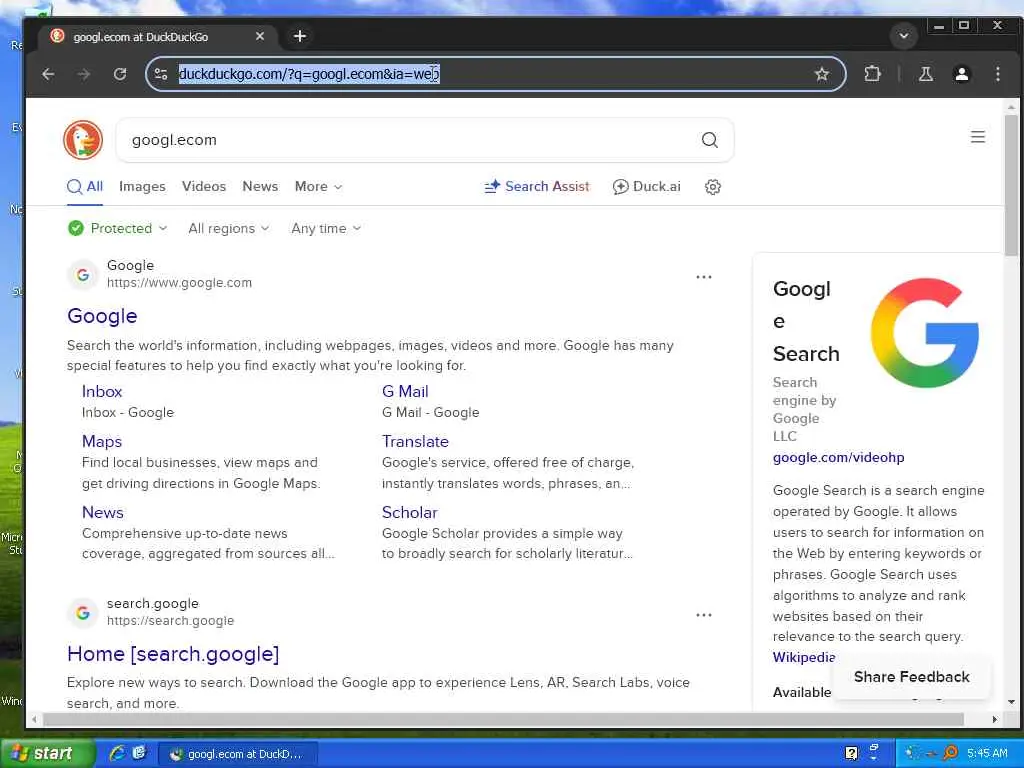Click https://www.google.com URL text
Screen dimensions: 1024x768
point(179,283)
